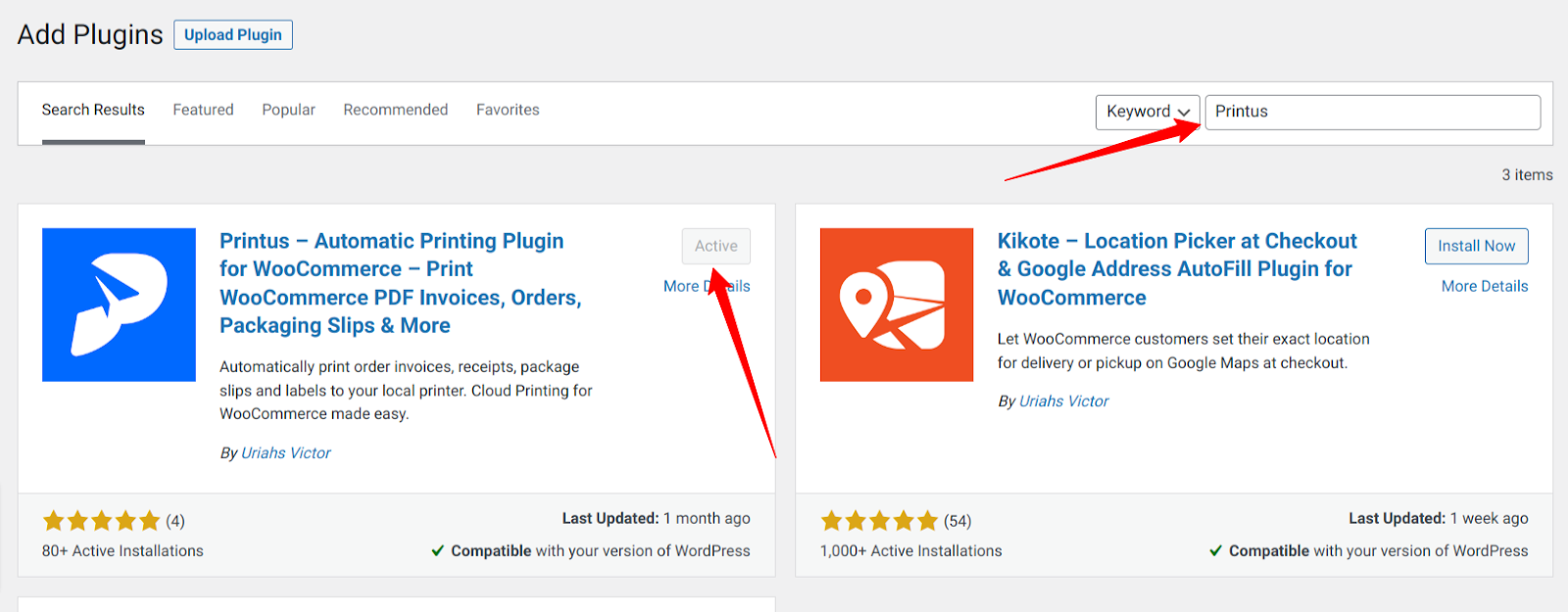Switch to the Featured tab
The image size is (1568, 612).
(x=203, y=110)
